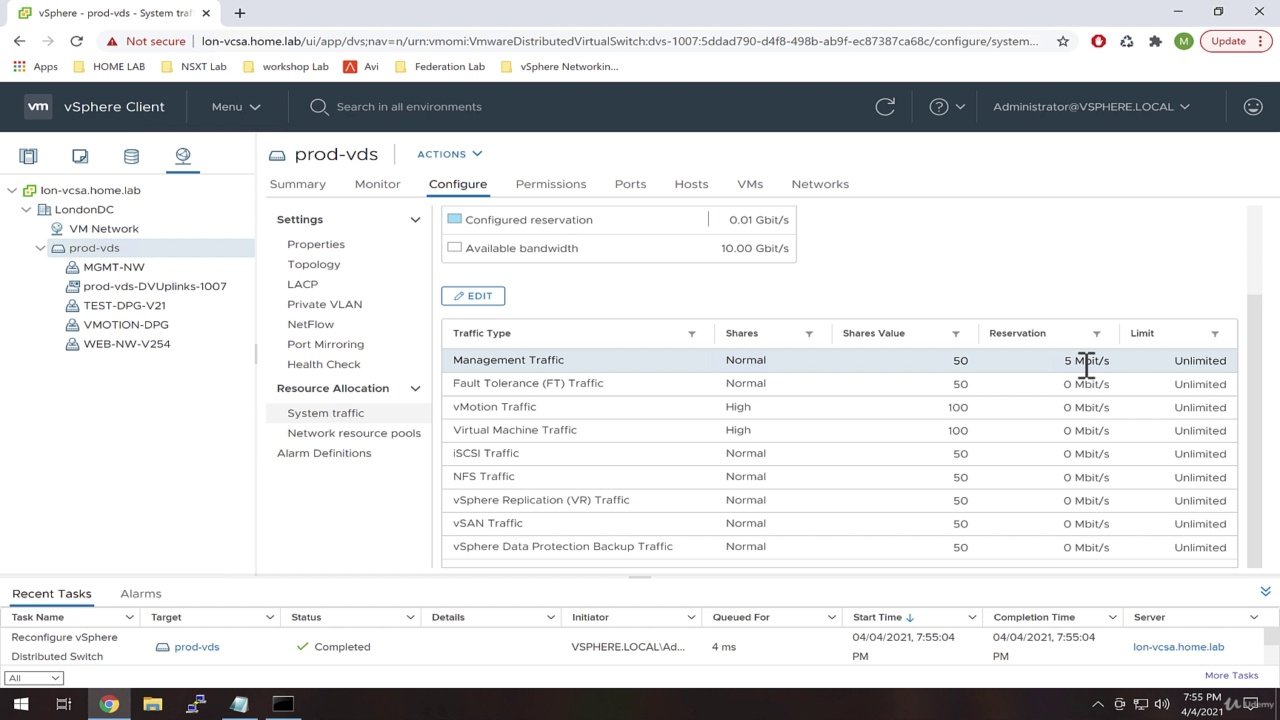This screenshot has height=720, width=1280.
Task: Open the help question mark menu
Action: coord(946,106)
